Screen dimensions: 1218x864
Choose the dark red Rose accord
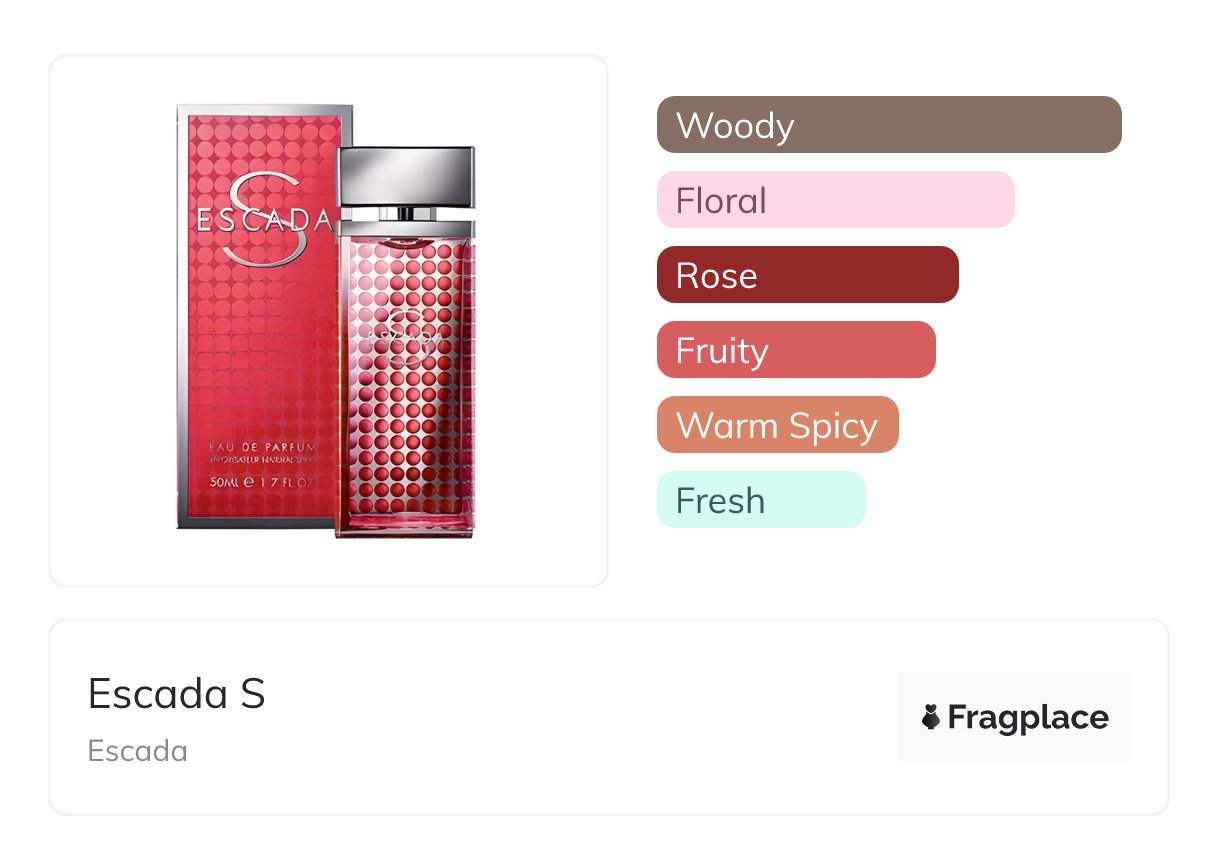click(807, 275)
